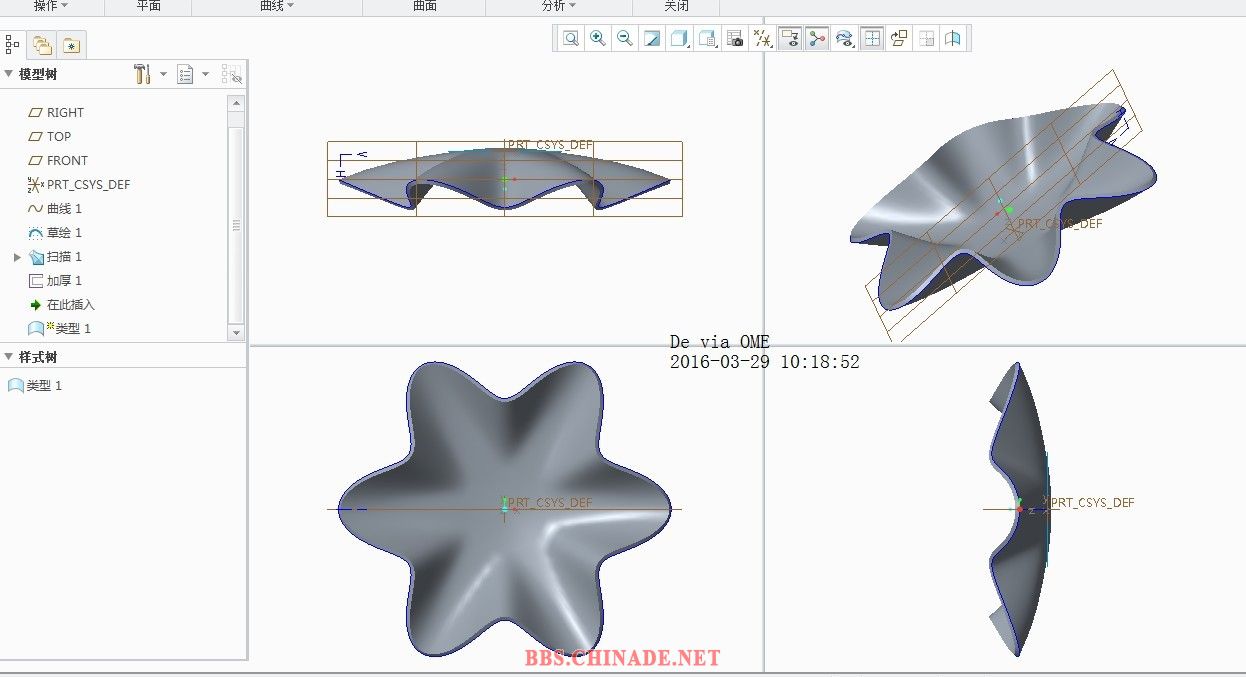The width and height of the screenshot is (1246, 677).
Task: Click the model tree scrollbar down arrow
Action: point(236,332)
